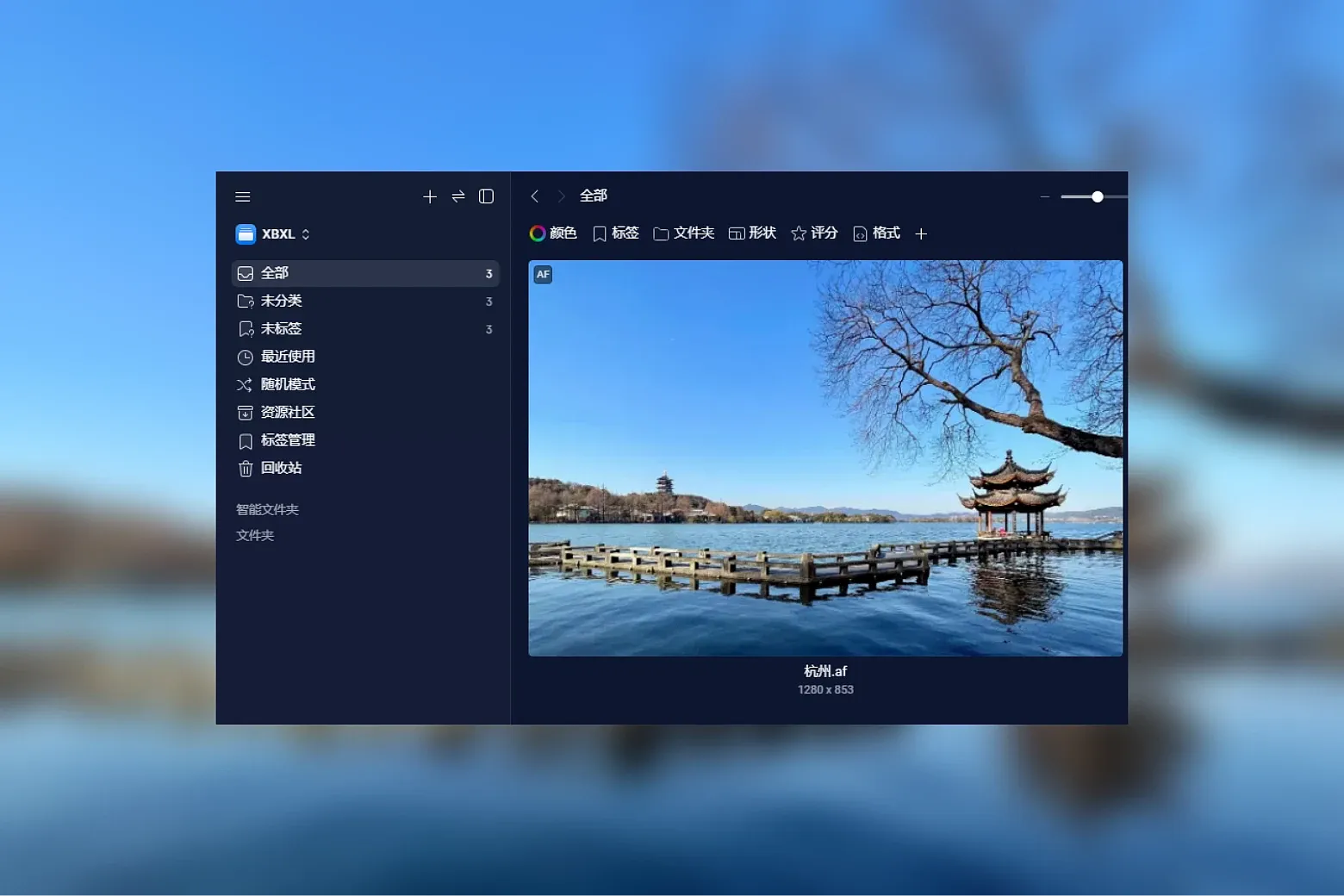Go forward with the right arrow
The height and width of the screenshot is (896, 1344).
point(562,196)
